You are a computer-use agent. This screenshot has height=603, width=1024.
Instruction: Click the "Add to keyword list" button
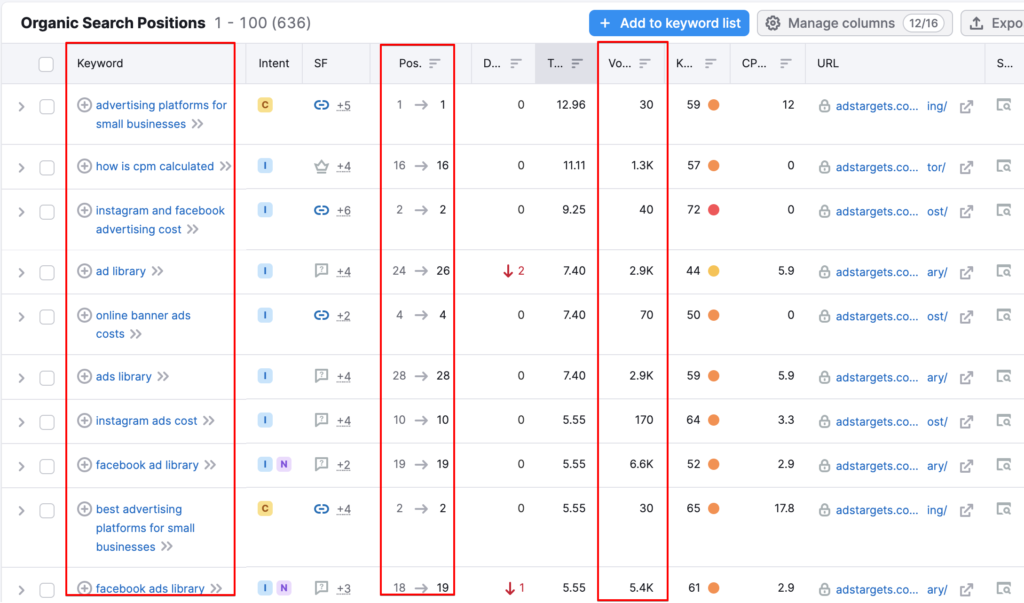tap(669, 22)
